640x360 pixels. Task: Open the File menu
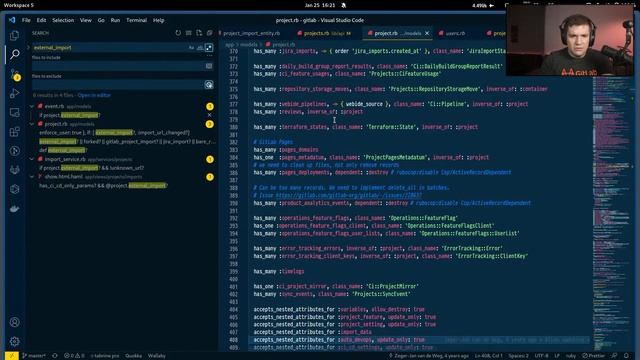(x=26, y=20)
